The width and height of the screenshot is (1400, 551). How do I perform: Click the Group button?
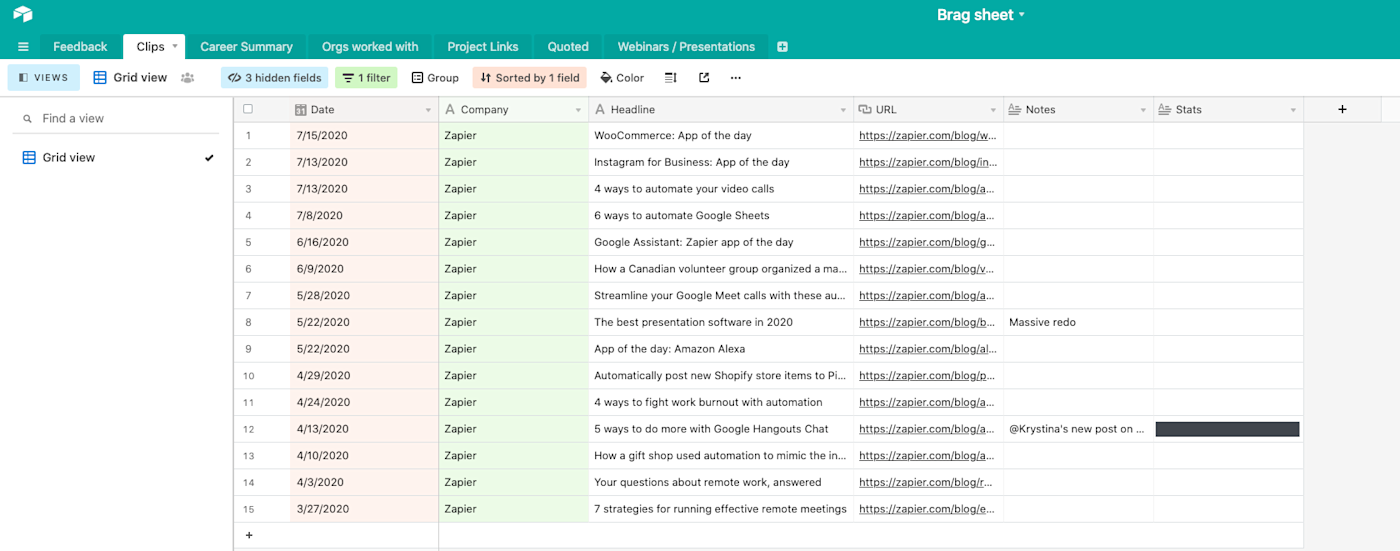pyautogui.click(x=435, y=78)
